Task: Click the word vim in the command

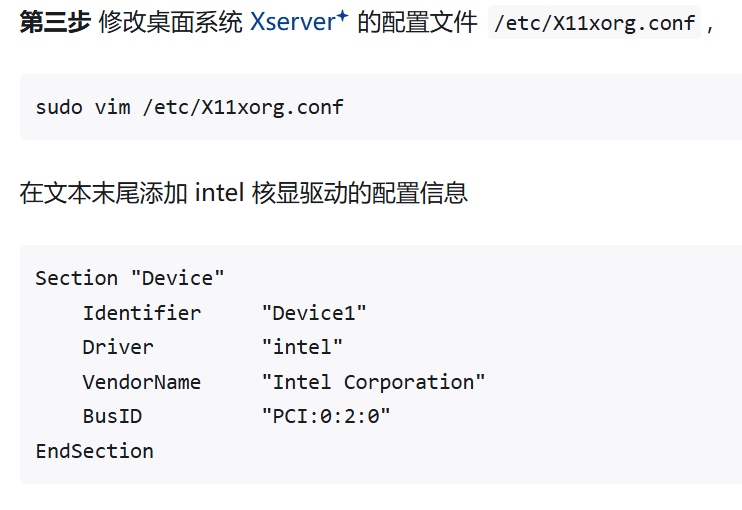Action: [112, 107]
